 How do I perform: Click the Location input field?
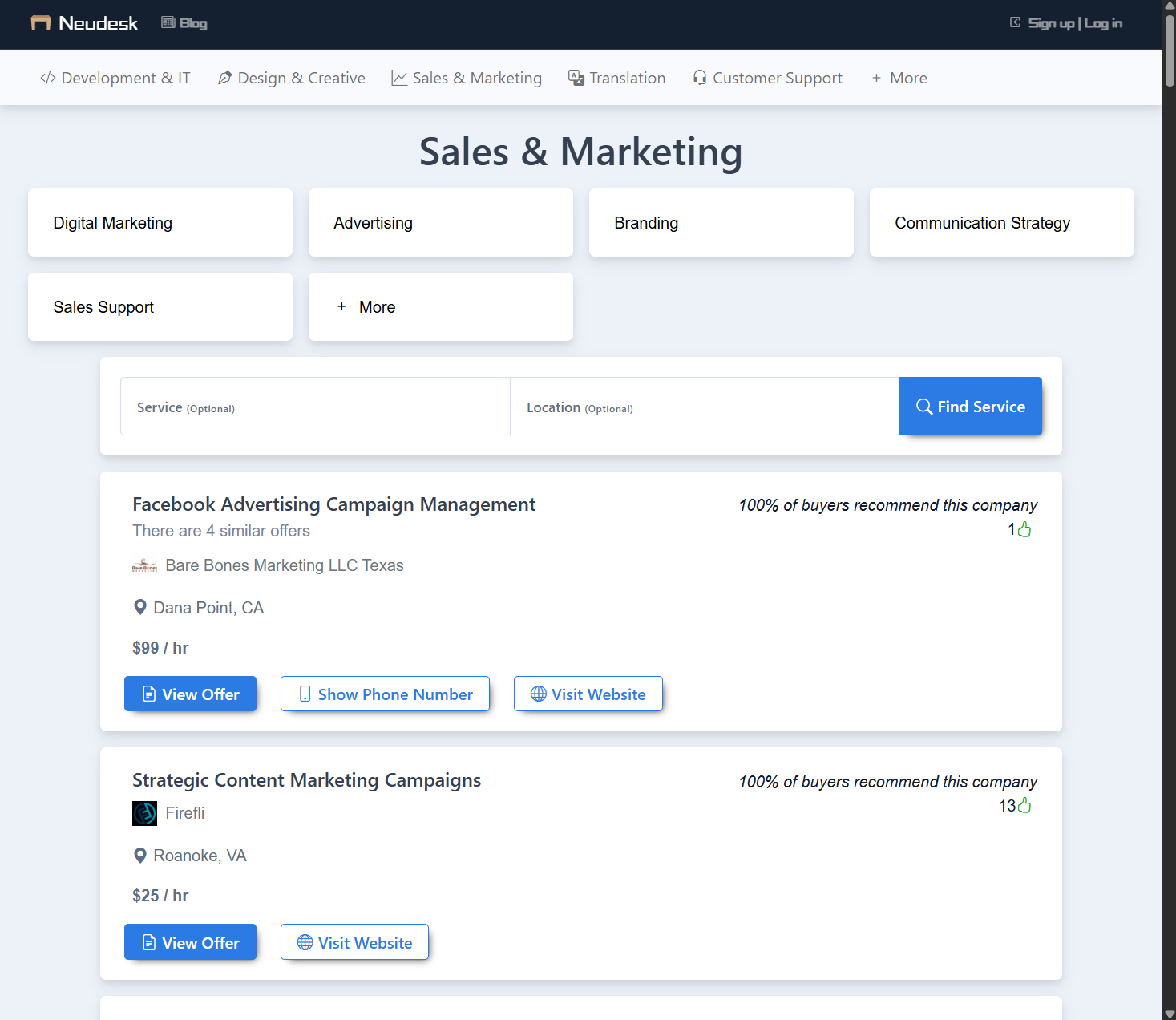(705, 407)
